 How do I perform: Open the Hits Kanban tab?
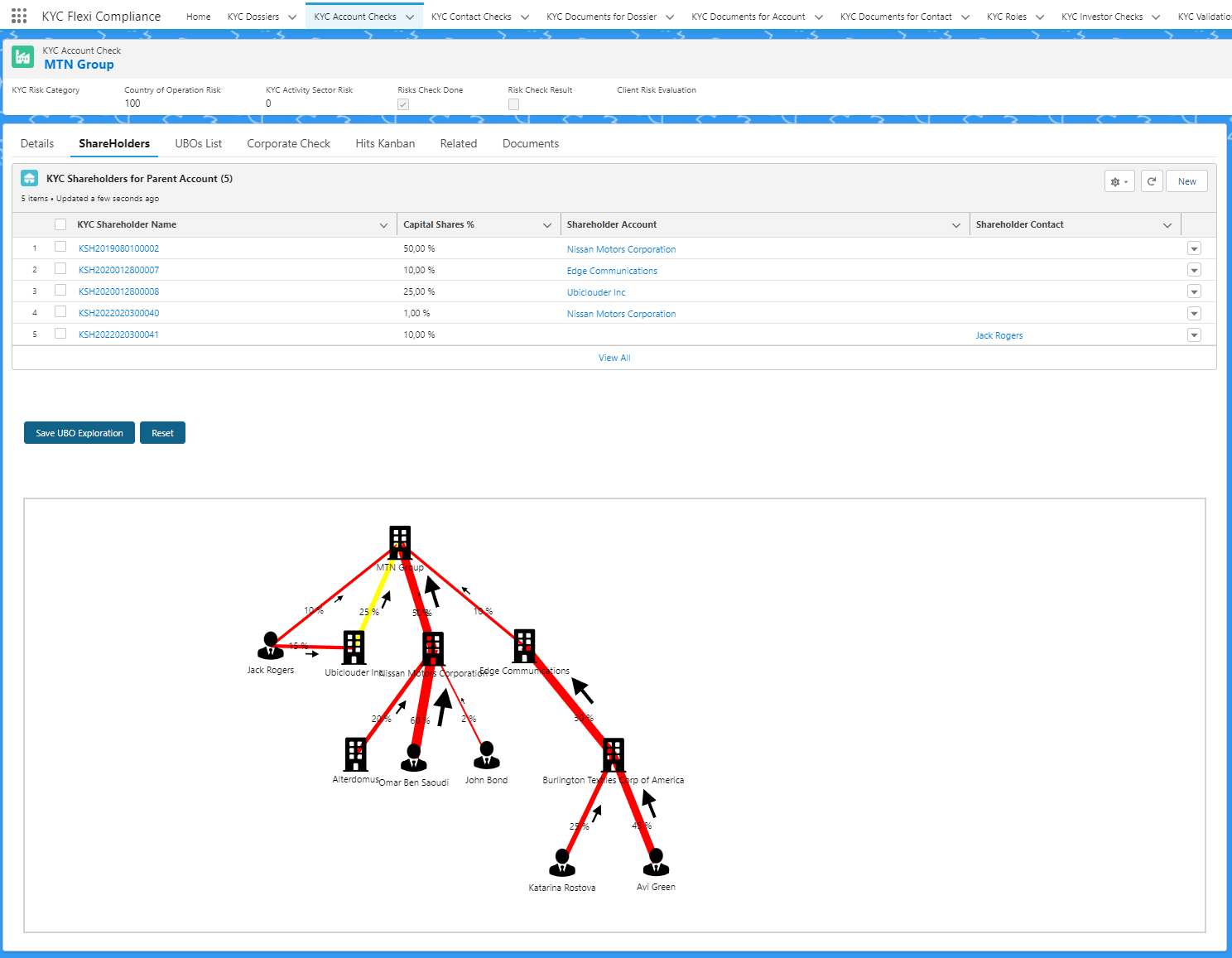(385, 143)
